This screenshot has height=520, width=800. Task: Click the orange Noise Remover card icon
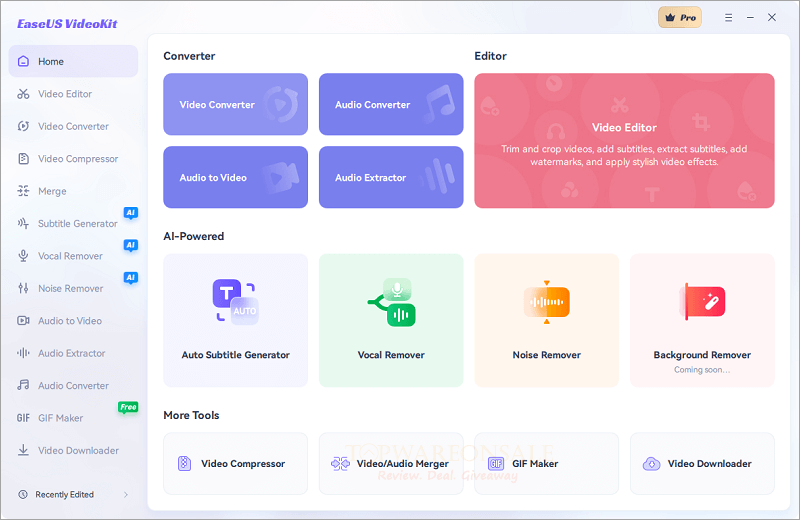click(x=546, y=302)
